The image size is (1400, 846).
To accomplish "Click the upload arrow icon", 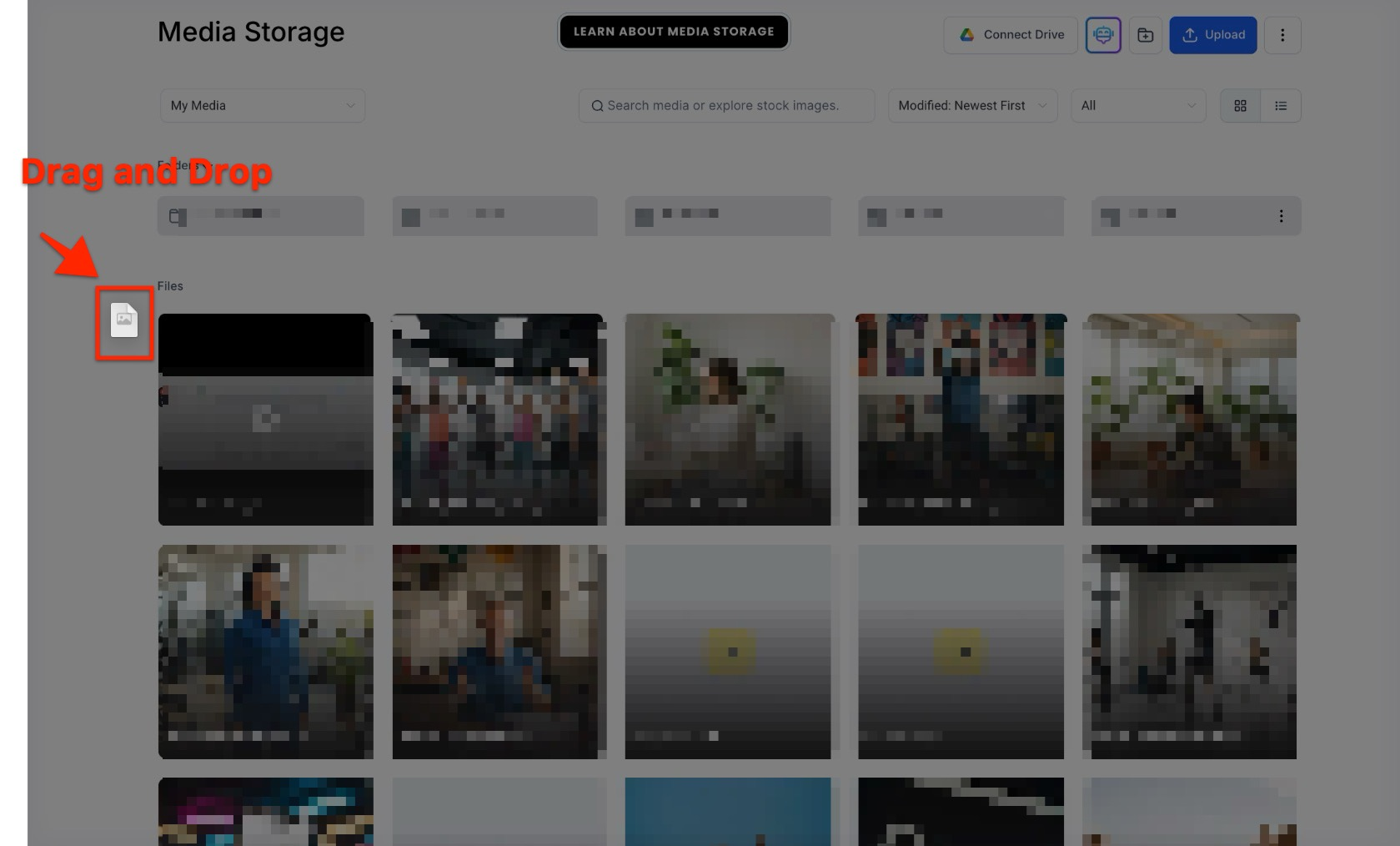I will click(1190, 35).
